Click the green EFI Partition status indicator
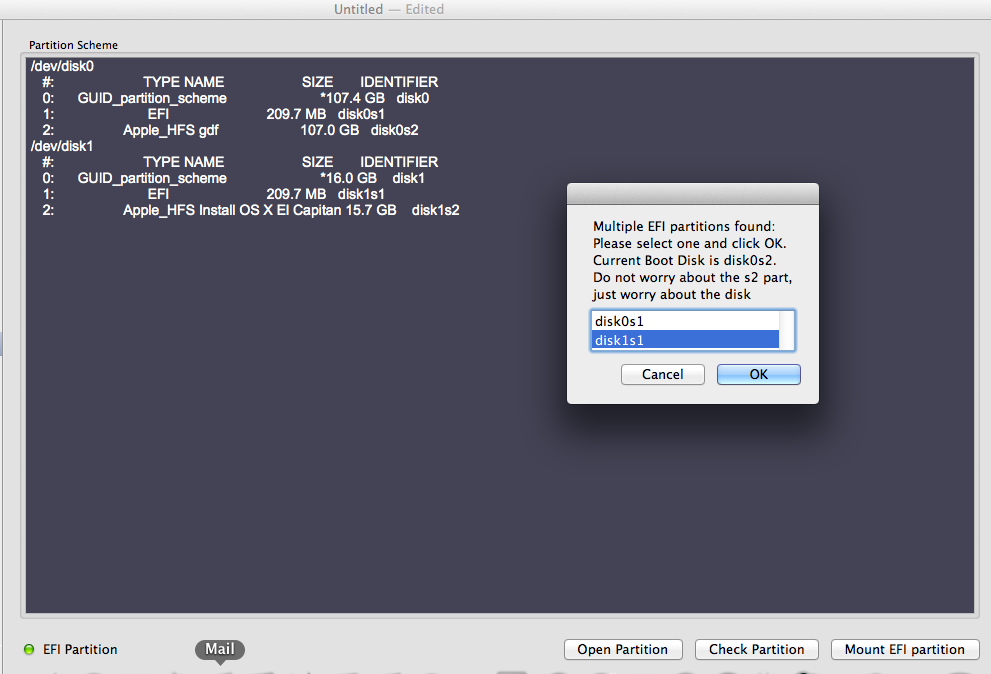 [x=28, y=649]
